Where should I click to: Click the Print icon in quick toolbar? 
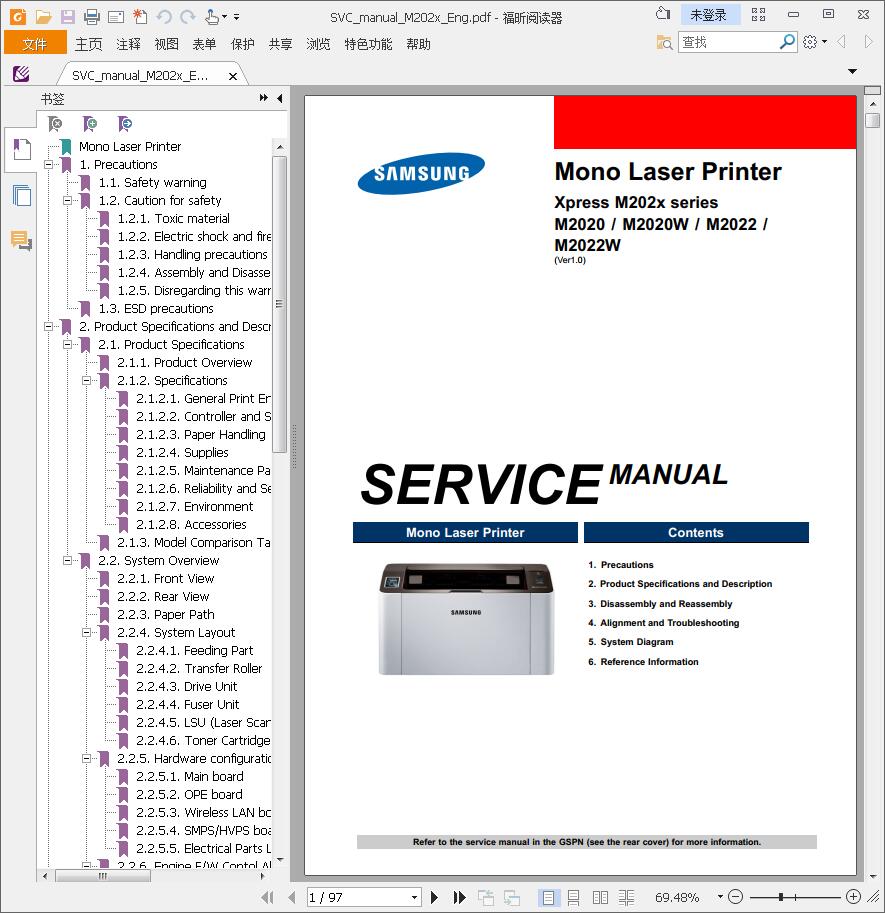pyautogui.click(x=91, y=17)
